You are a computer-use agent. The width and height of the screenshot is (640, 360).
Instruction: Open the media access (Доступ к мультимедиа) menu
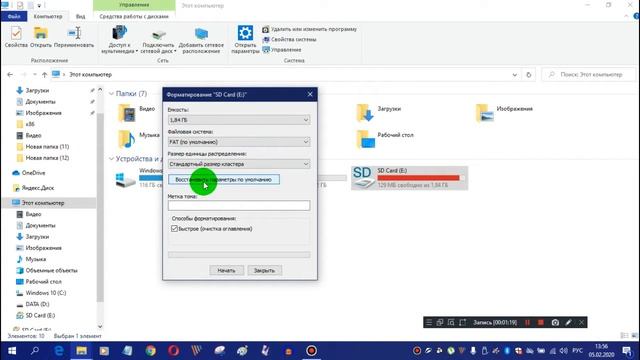[119, 40]
